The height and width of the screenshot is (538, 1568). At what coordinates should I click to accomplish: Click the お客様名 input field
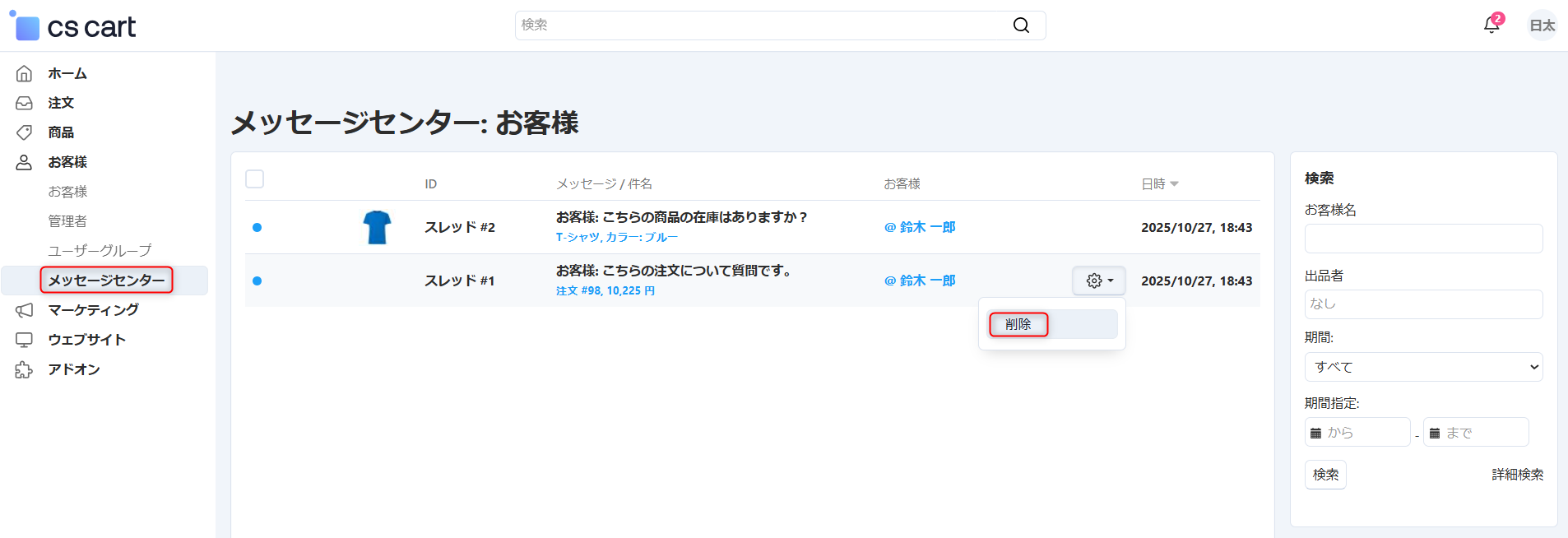point(1422,239)
